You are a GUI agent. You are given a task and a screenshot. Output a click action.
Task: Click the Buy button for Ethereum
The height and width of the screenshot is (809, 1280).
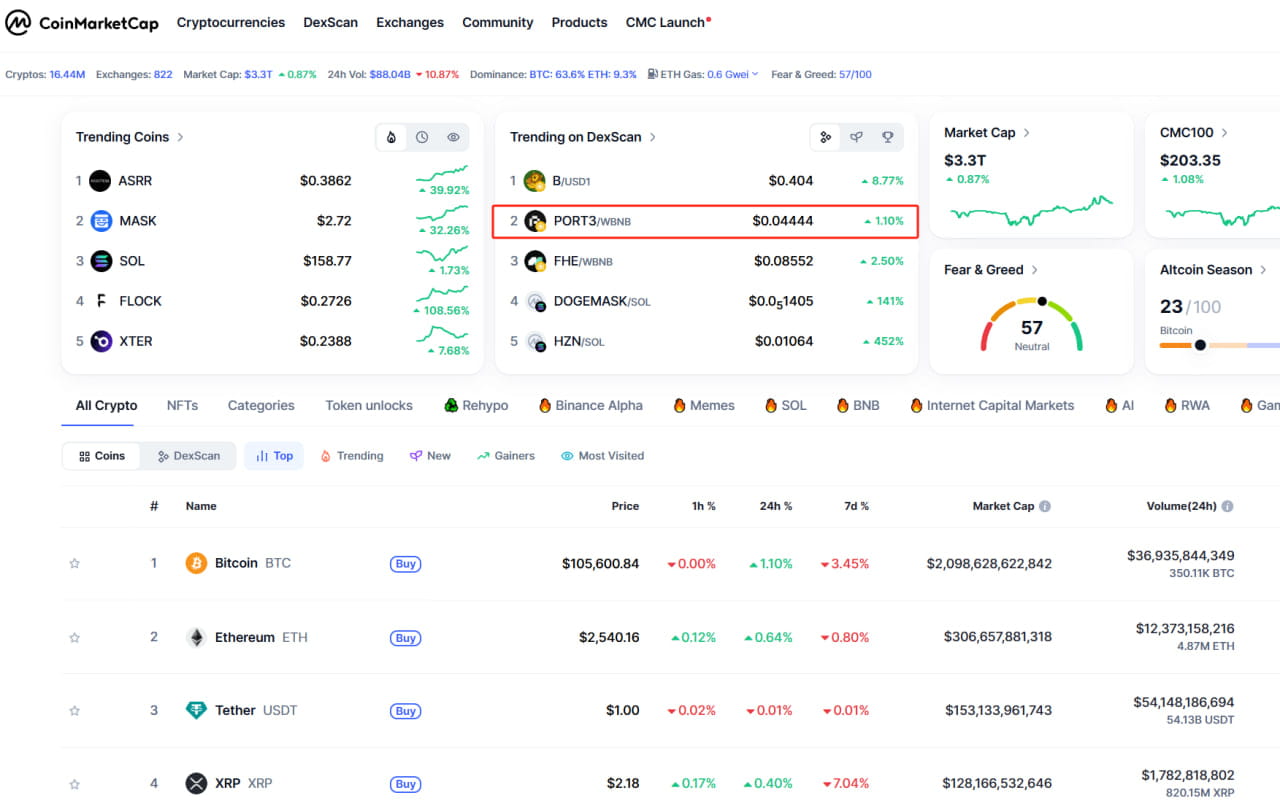pyautogui.click(x=405, y=638)
